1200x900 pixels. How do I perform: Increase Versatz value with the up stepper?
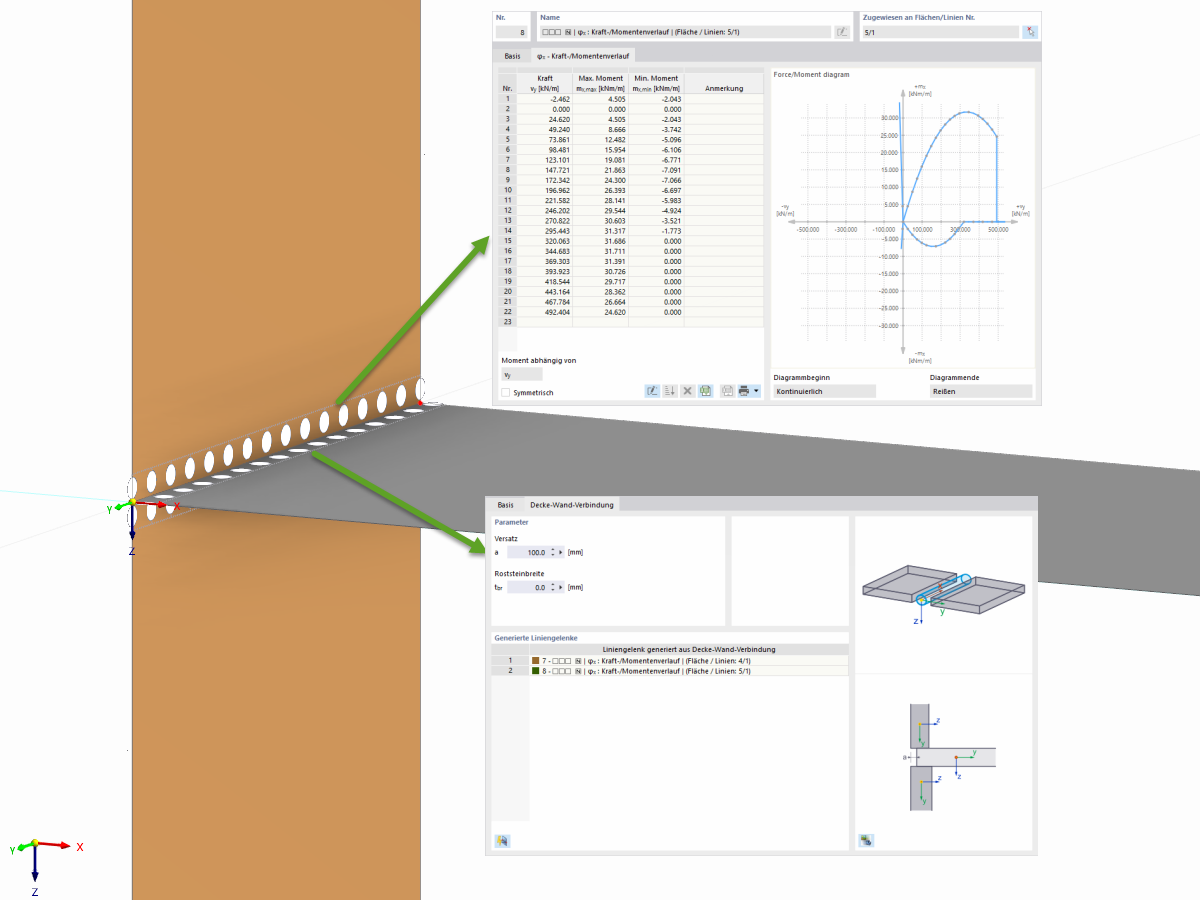553,548
